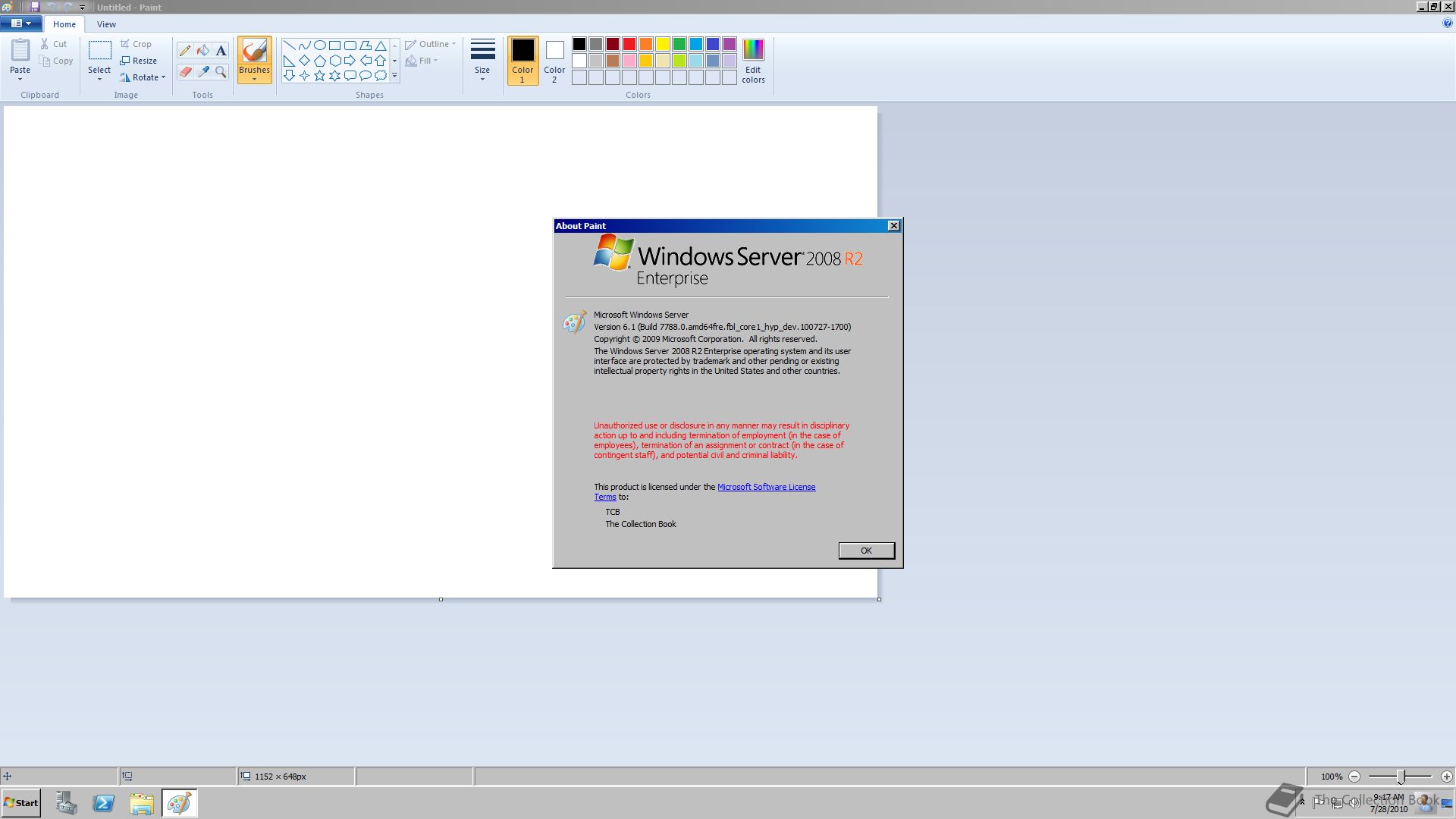This screenshot has width=1456, height=819.
Task: Open the Customize Quick Access Toolbar arrow
Action: [82, 8]
